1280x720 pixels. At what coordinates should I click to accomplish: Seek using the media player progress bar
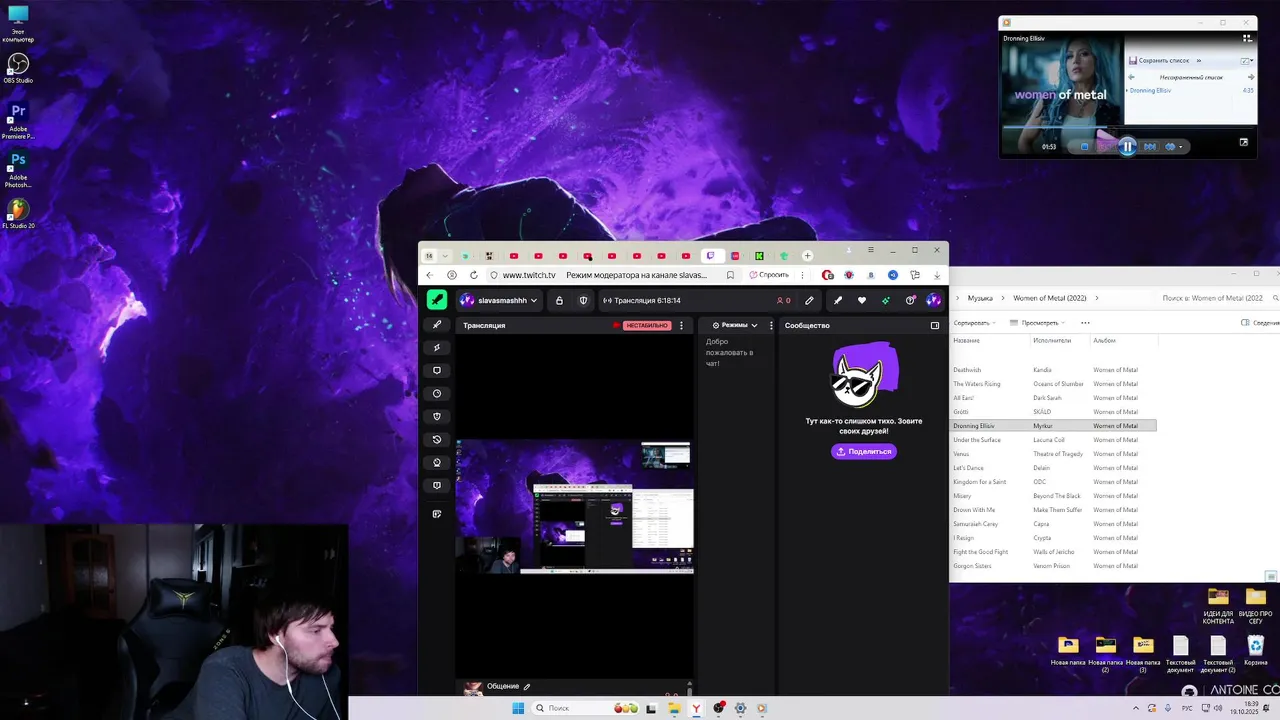pos(1127,127)
